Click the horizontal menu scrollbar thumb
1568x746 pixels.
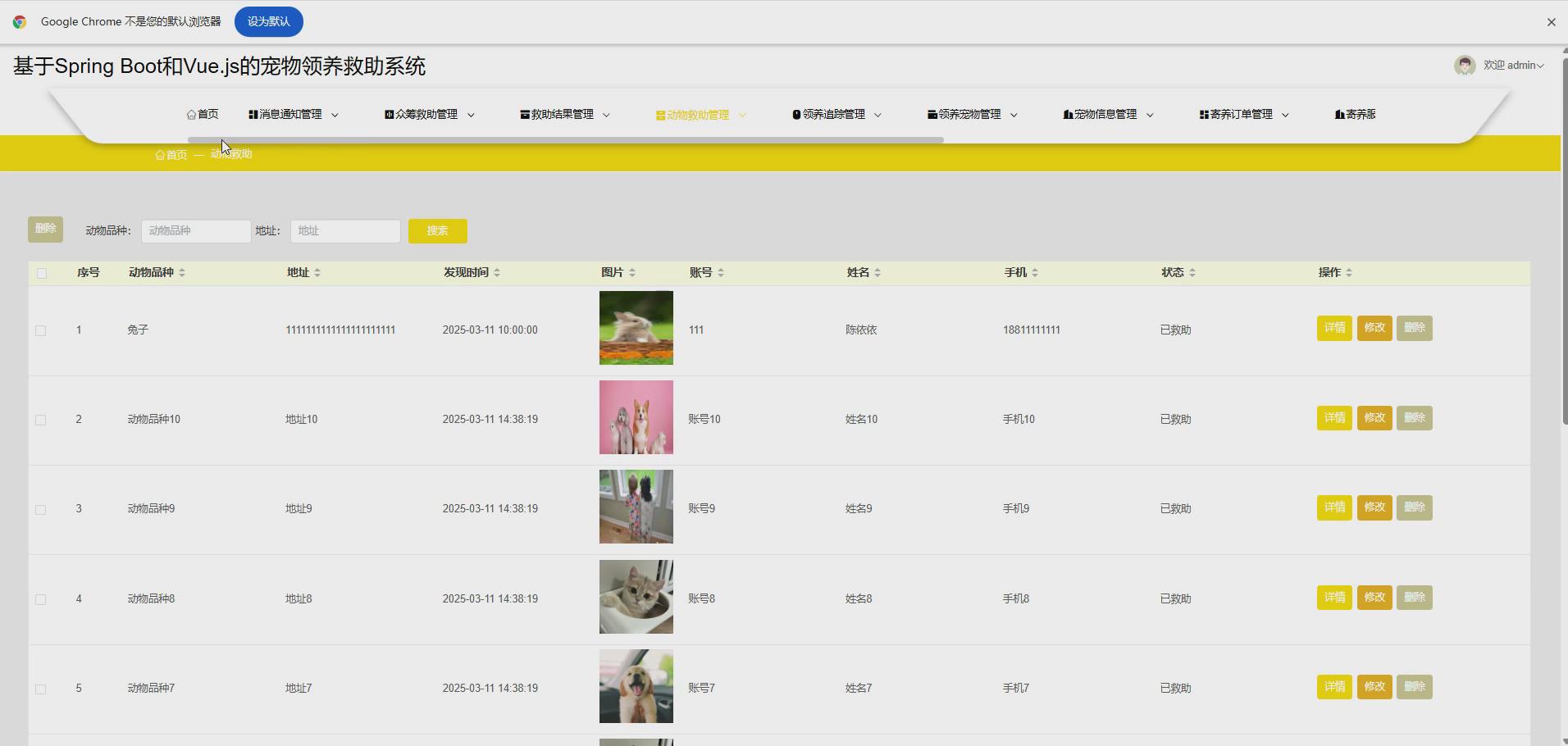click(566, 140)
